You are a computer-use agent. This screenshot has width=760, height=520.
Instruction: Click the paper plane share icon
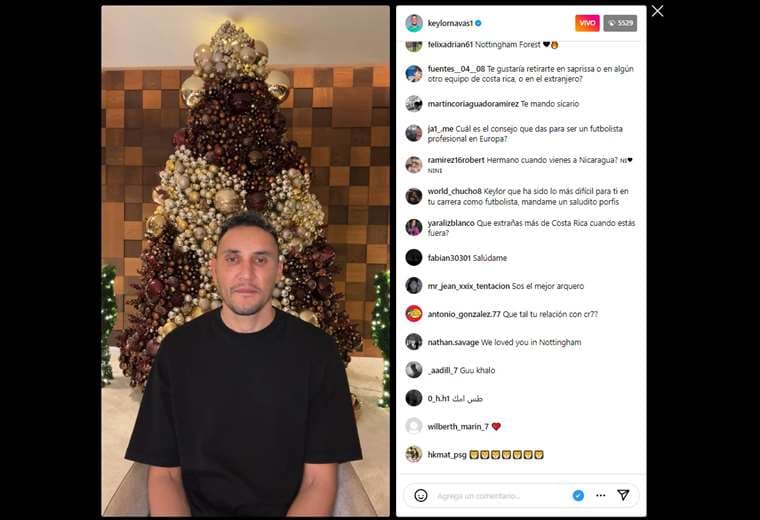point(623,495)
